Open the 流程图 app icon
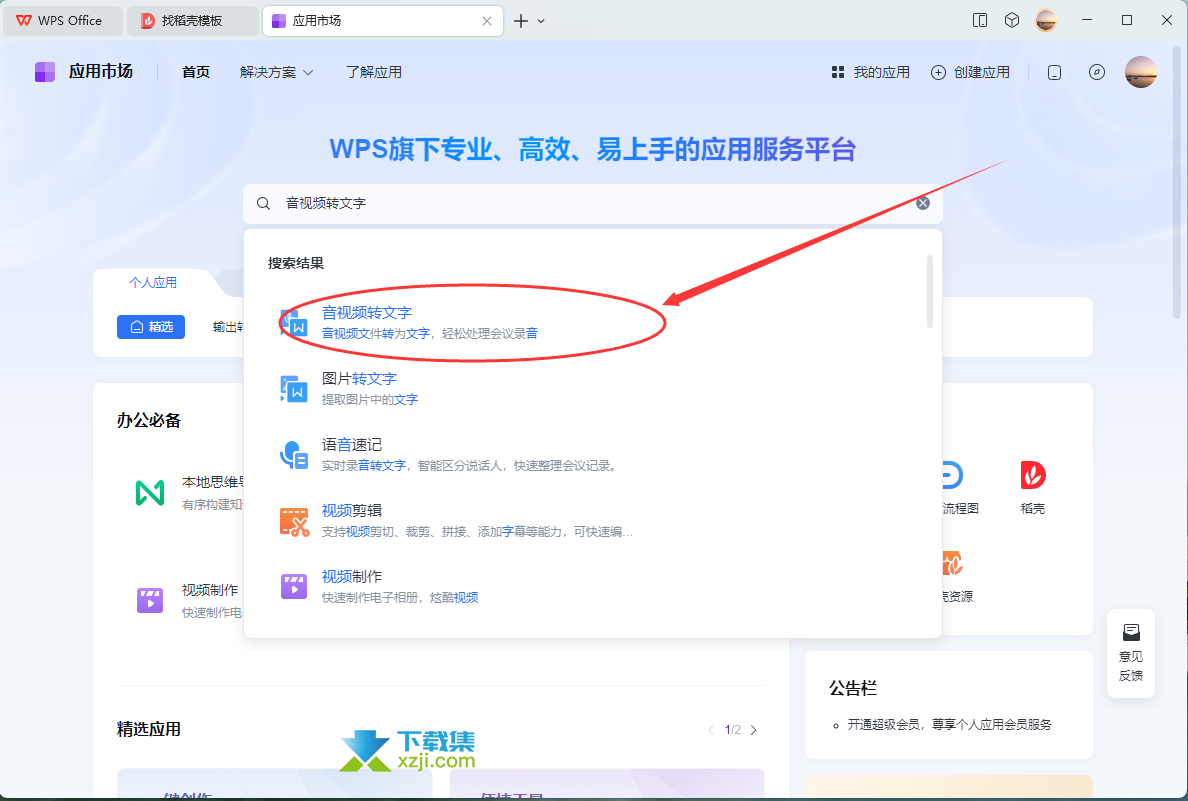The image size is (1188, 801). pyautogui.click(x=951, y=476)
